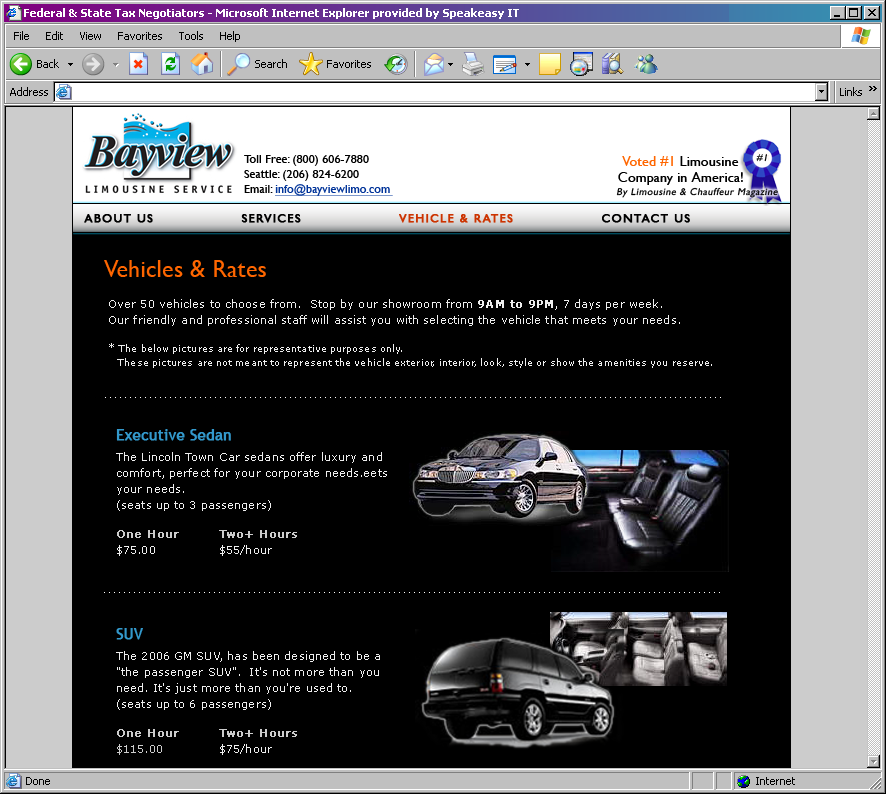Click the window-with-globe toolbar icon
Image resolution: width=886 pixels, height=794 pixels.
[581, 64]
